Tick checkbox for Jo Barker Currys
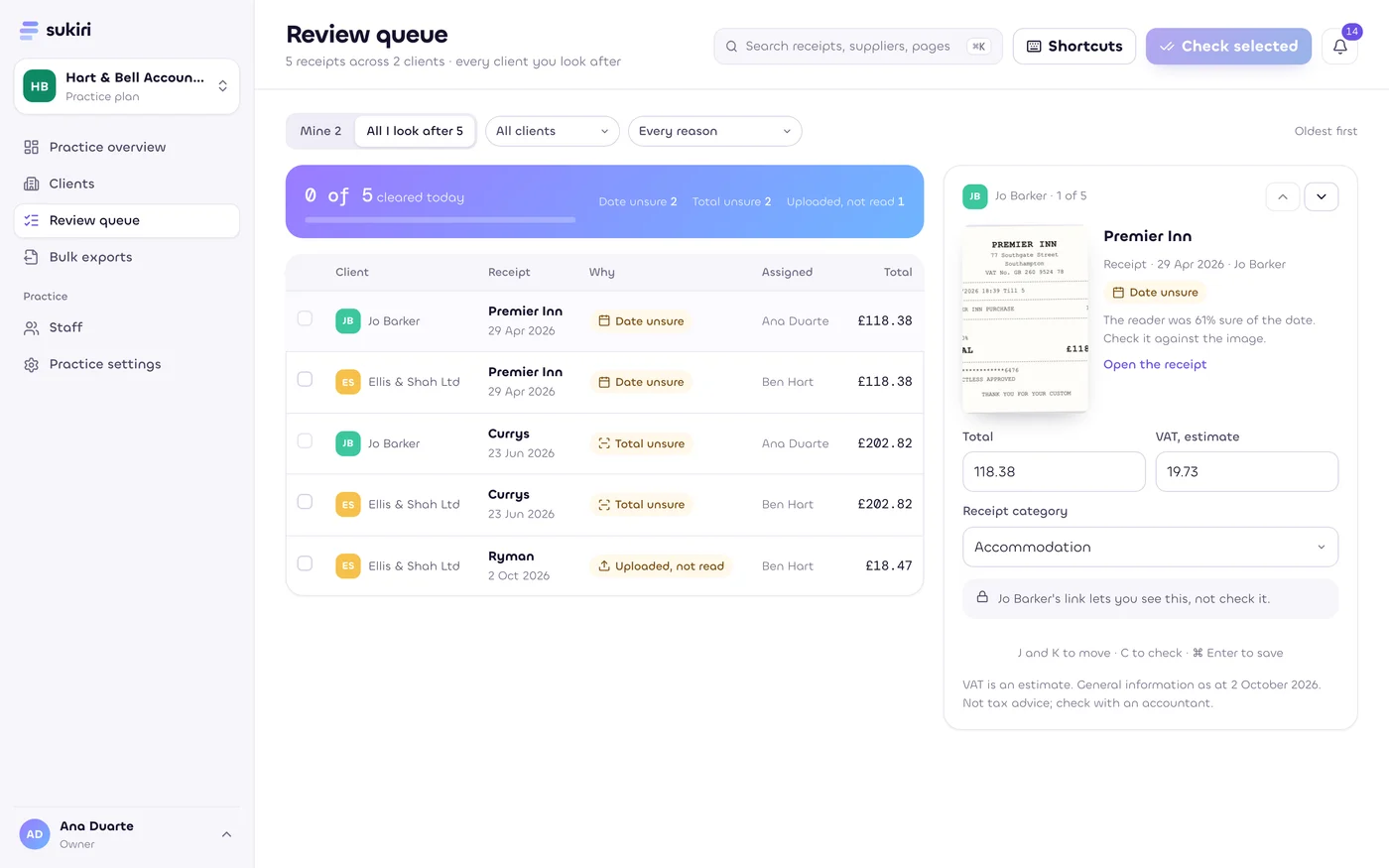The height and width of the screenshot is (868, 1389). (x=305, y=440)
